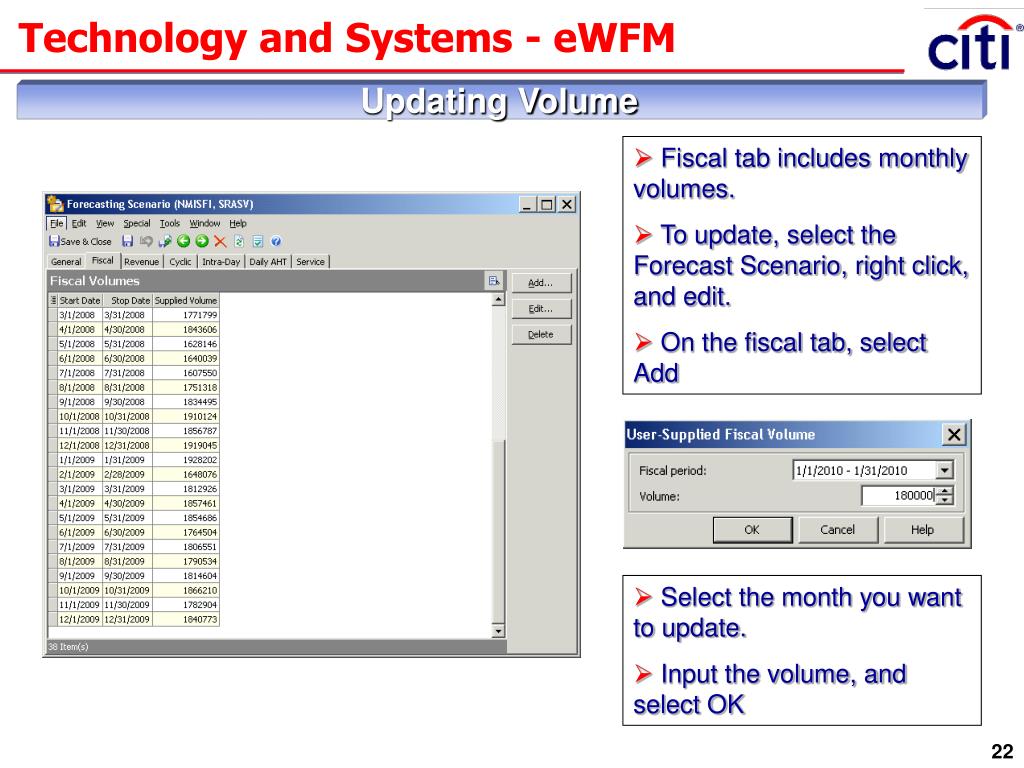Click Help in the fiscal volume dialog

[x=923, y=530]
